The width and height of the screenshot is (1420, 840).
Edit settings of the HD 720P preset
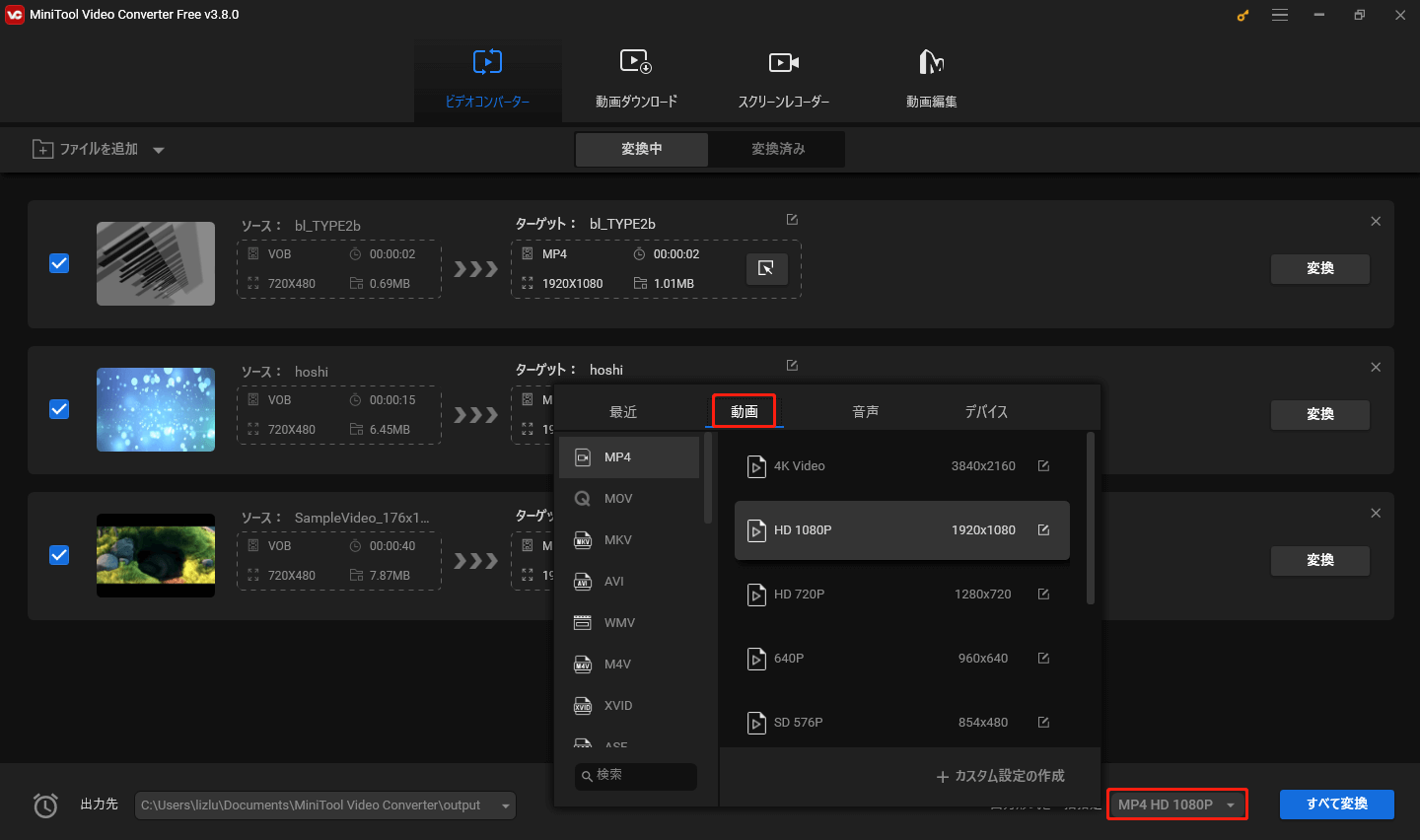click(x=1043, y=594)
